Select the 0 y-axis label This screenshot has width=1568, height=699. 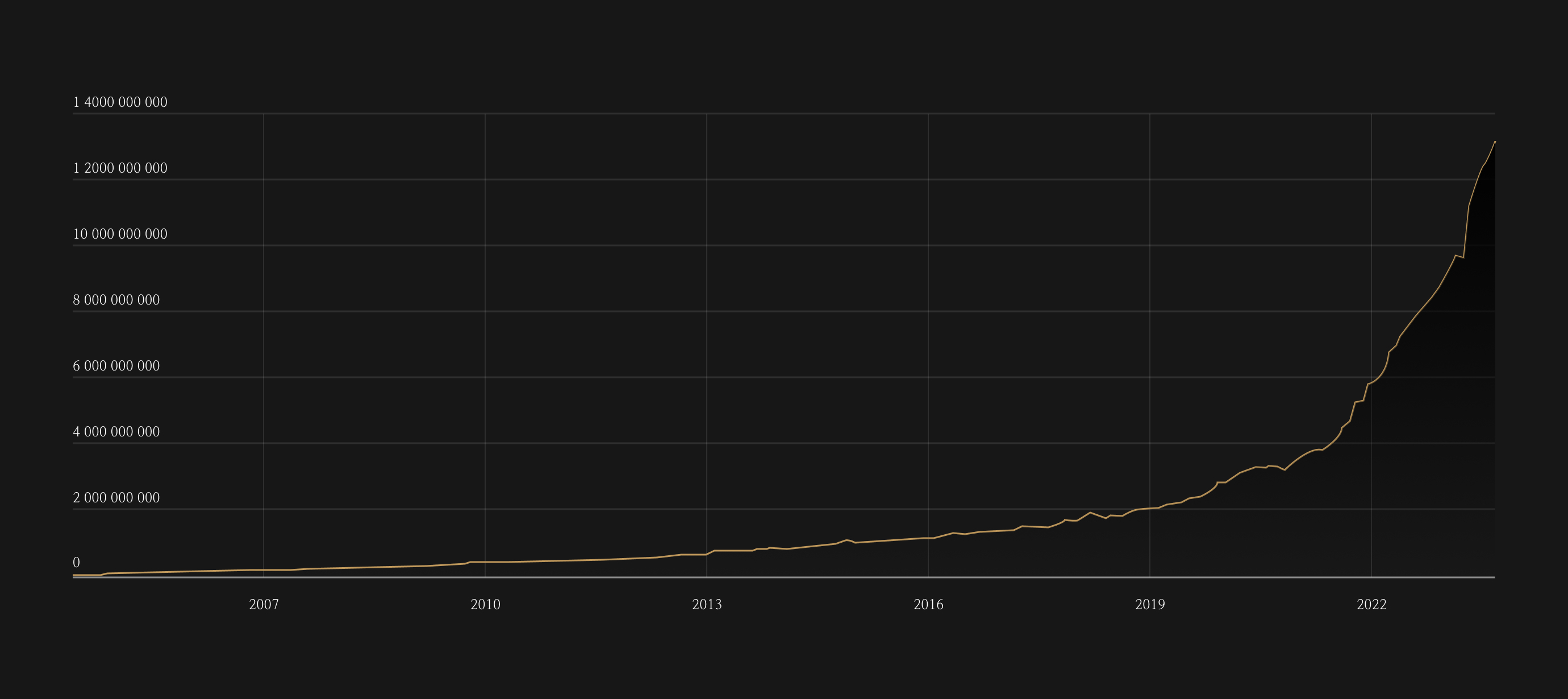(76, 563)
